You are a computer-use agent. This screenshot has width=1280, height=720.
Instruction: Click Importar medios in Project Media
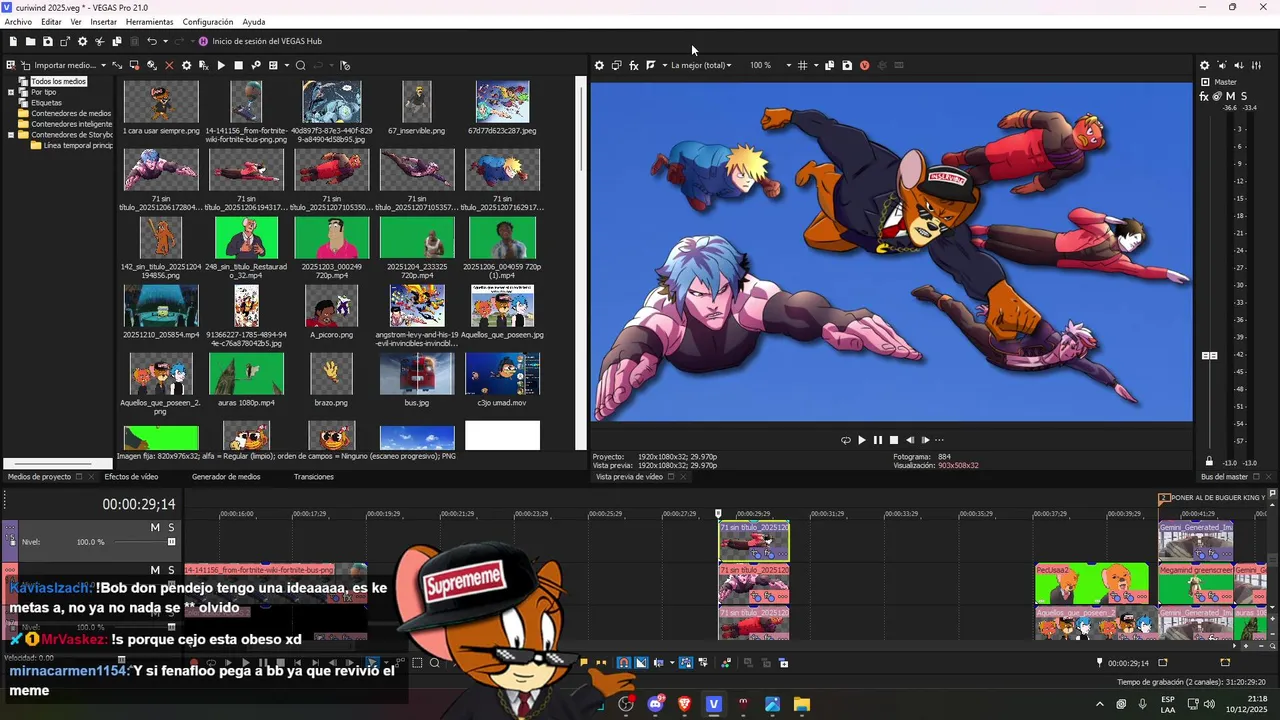pyautogui.click(x=58, y=65)
